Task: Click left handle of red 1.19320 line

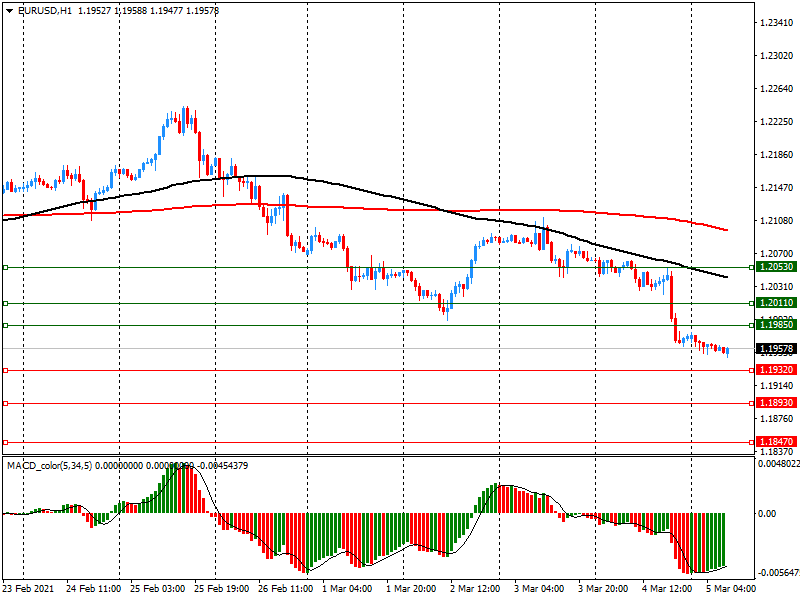Action: [5, 370]
